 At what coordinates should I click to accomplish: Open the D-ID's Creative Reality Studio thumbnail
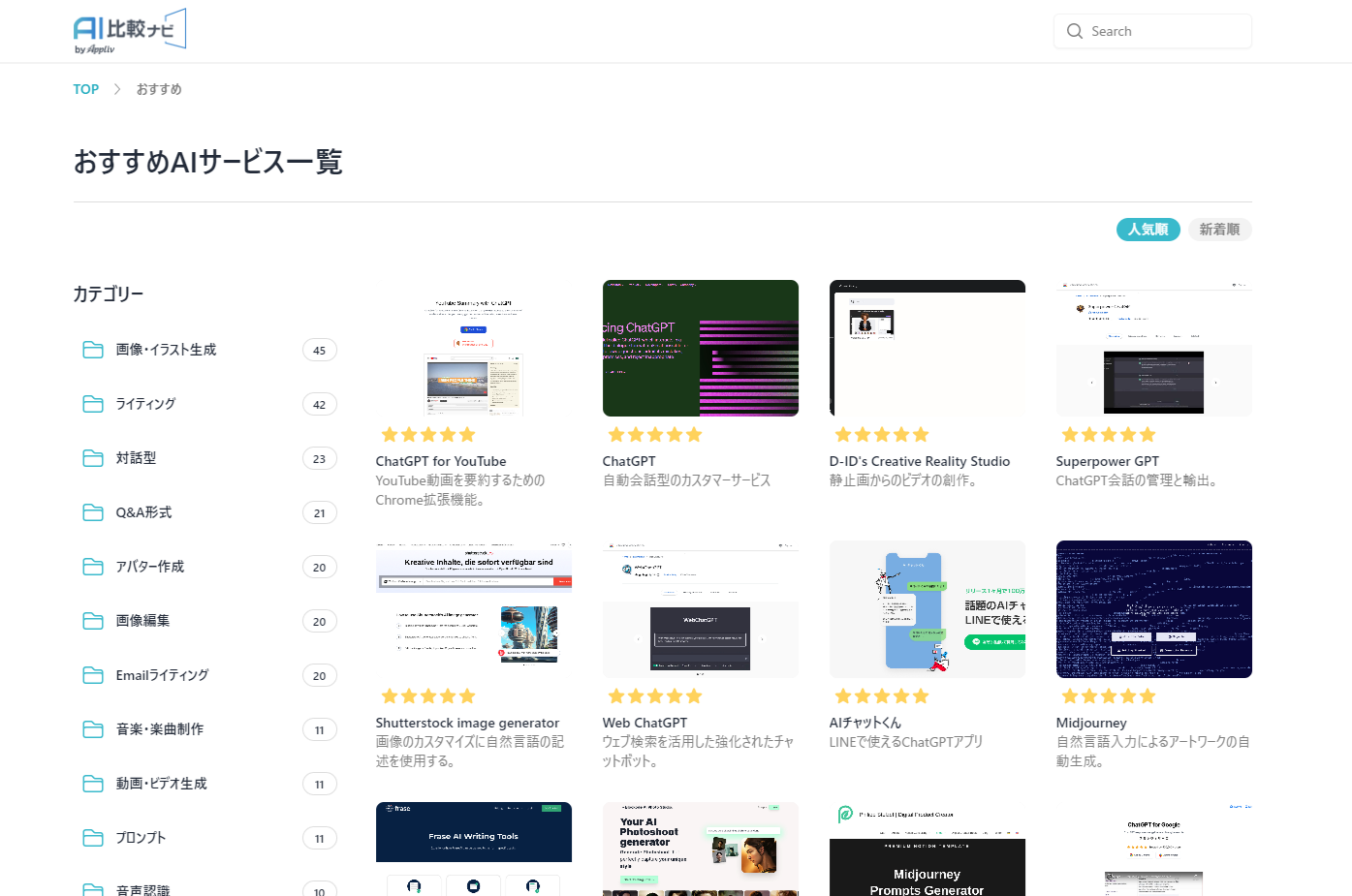(x=928, y=349)
